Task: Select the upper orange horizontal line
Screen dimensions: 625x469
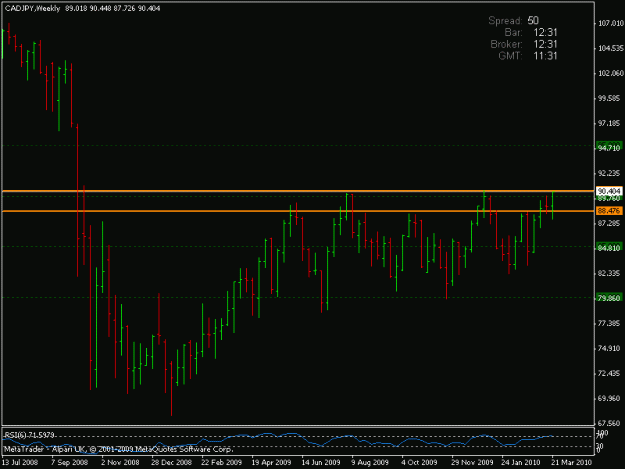Action: tap(298, 192)
